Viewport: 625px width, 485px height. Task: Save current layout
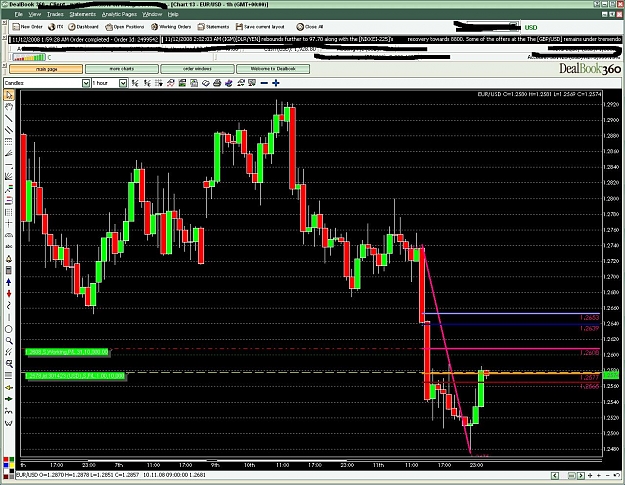pyautogui.click(x=260, y=27)
